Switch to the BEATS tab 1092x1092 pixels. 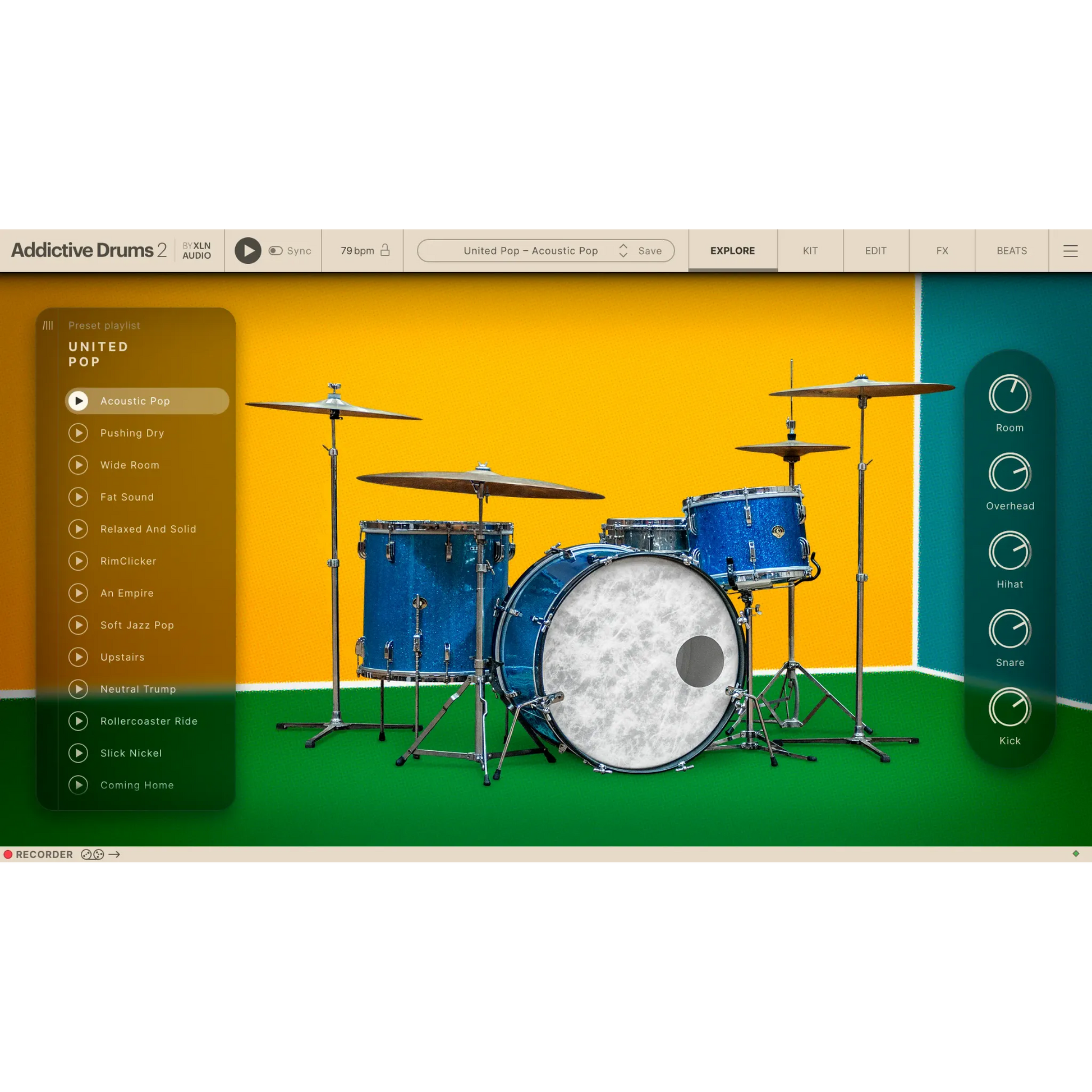[x=1011, y=250]
